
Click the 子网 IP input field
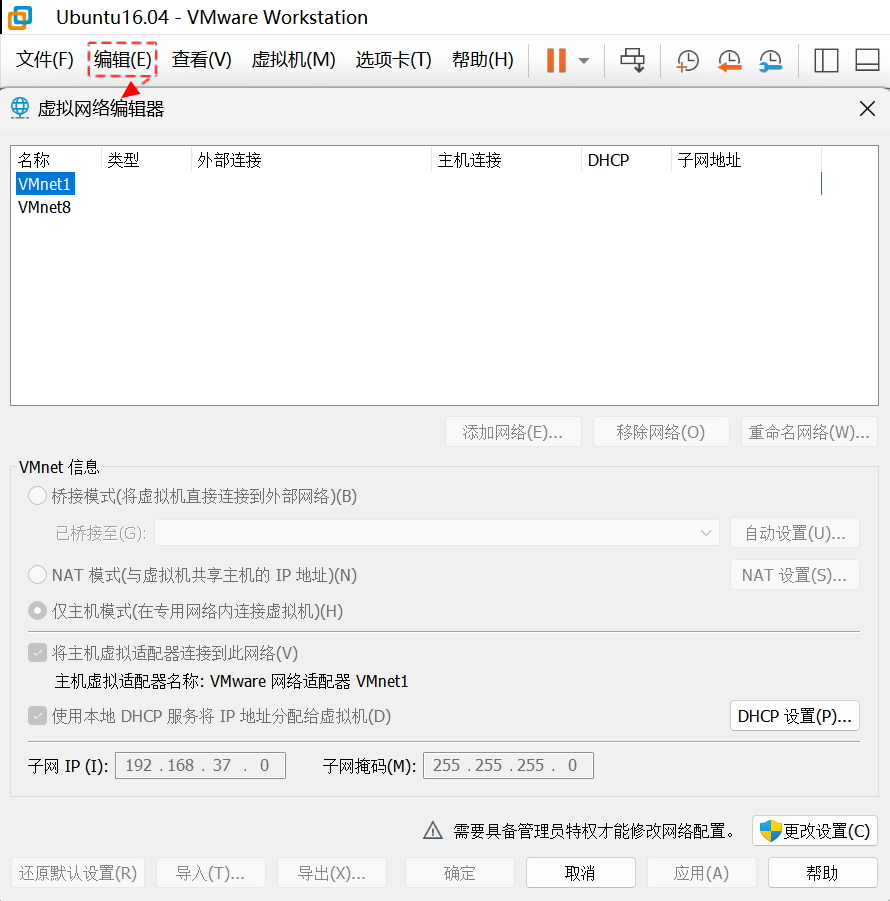pyautogui.click(x=200, y=765)
